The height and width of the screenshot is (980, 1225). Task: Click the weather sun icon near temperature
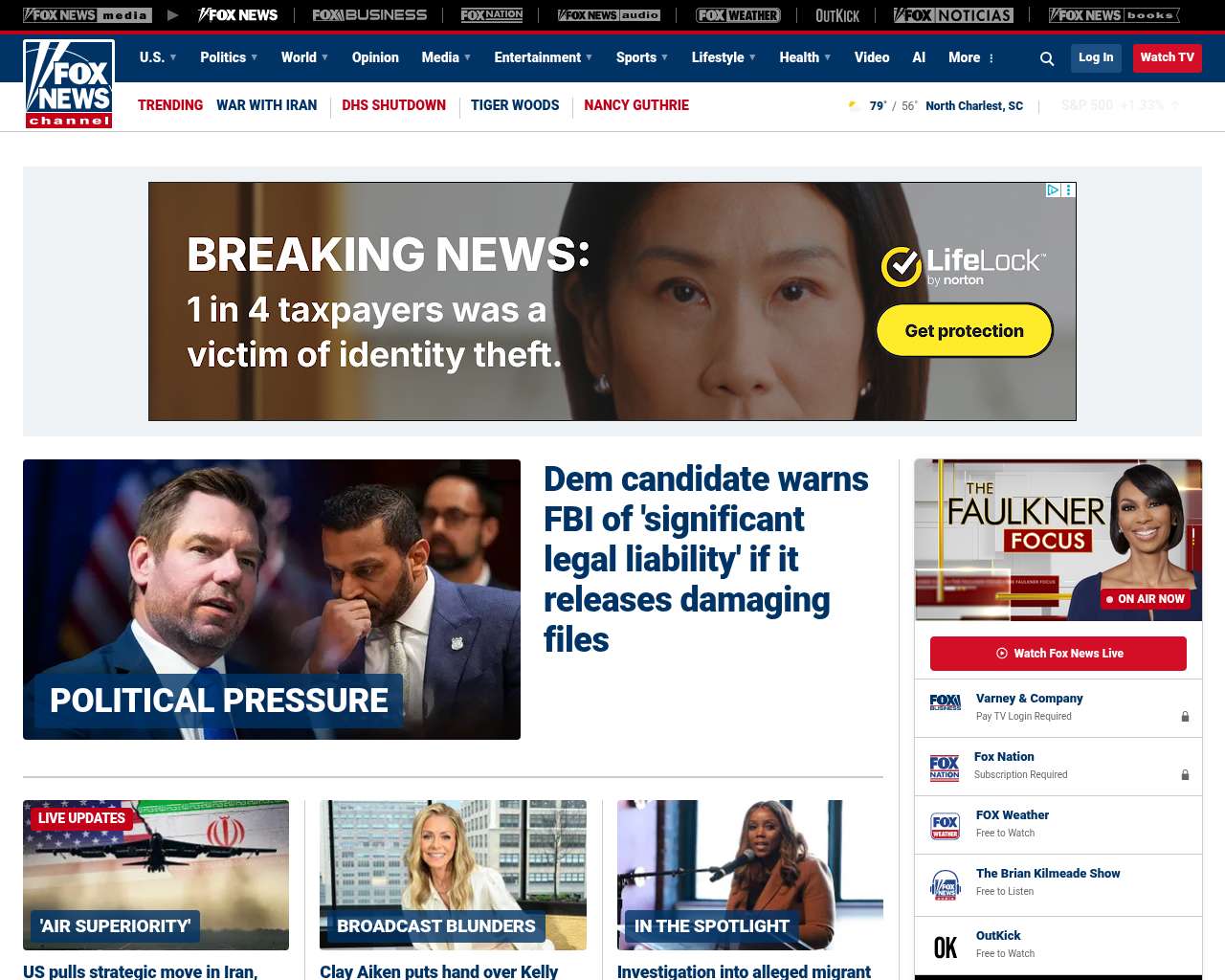tap(854, 106)
